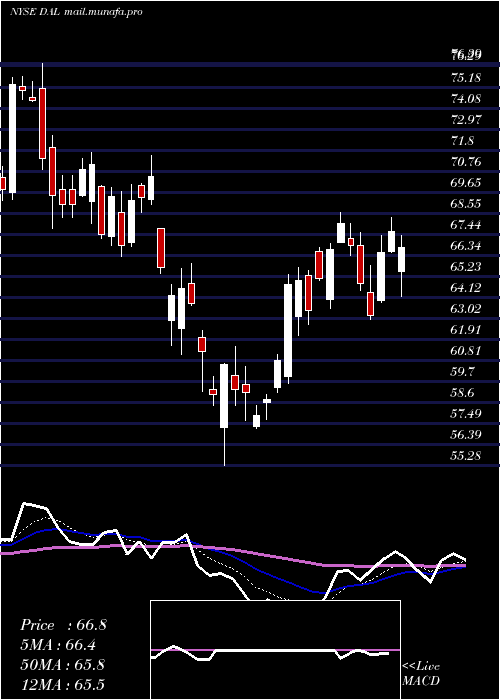This screenshot has width=500, height=700.
Task: Select the 55.28 price axis label
Action: tap(466, 455)
